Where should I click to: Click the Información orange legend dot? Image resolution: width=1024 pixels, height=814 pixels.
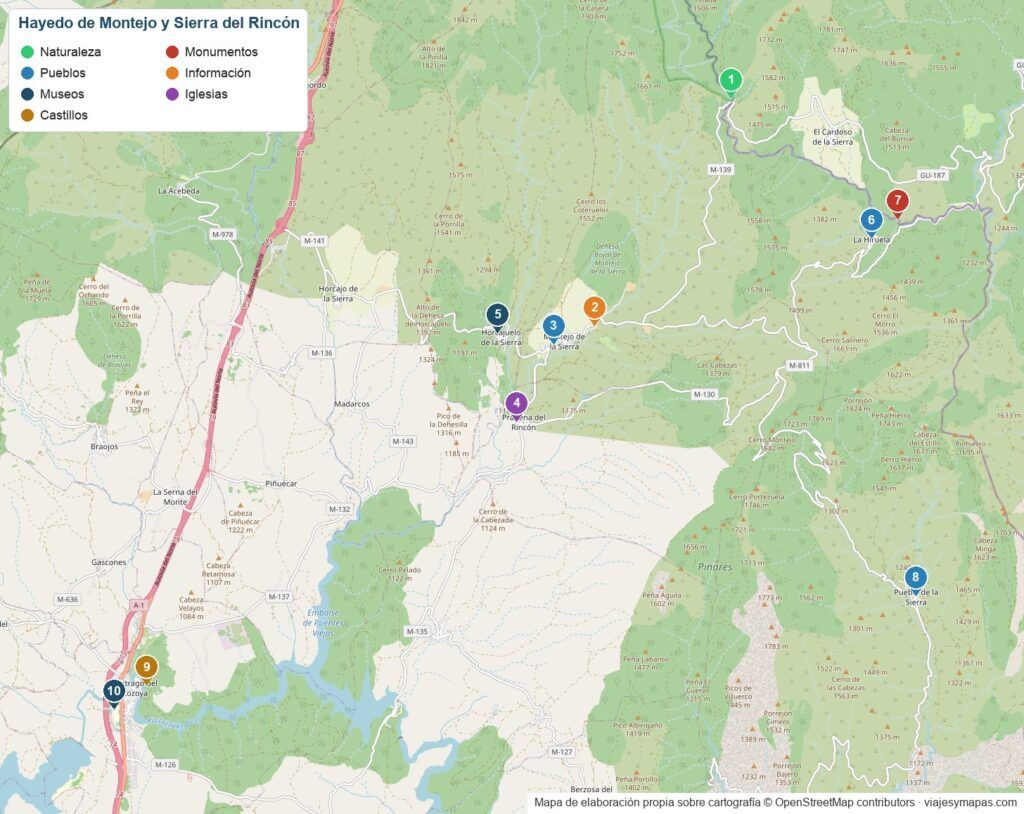[172, 73]
